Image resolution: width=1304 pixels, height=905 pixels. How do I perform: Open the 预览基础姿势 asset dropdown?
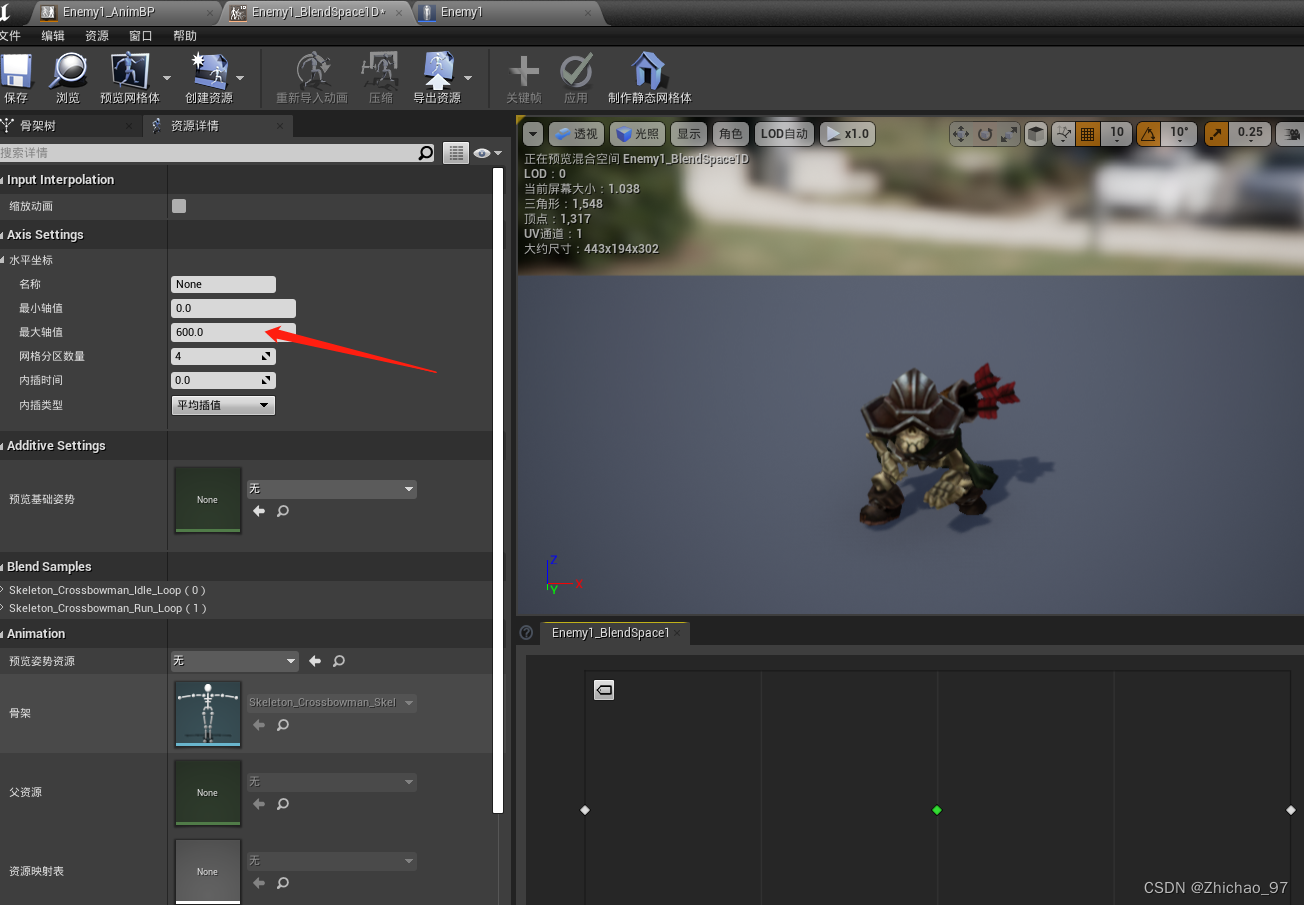point(331,488)
